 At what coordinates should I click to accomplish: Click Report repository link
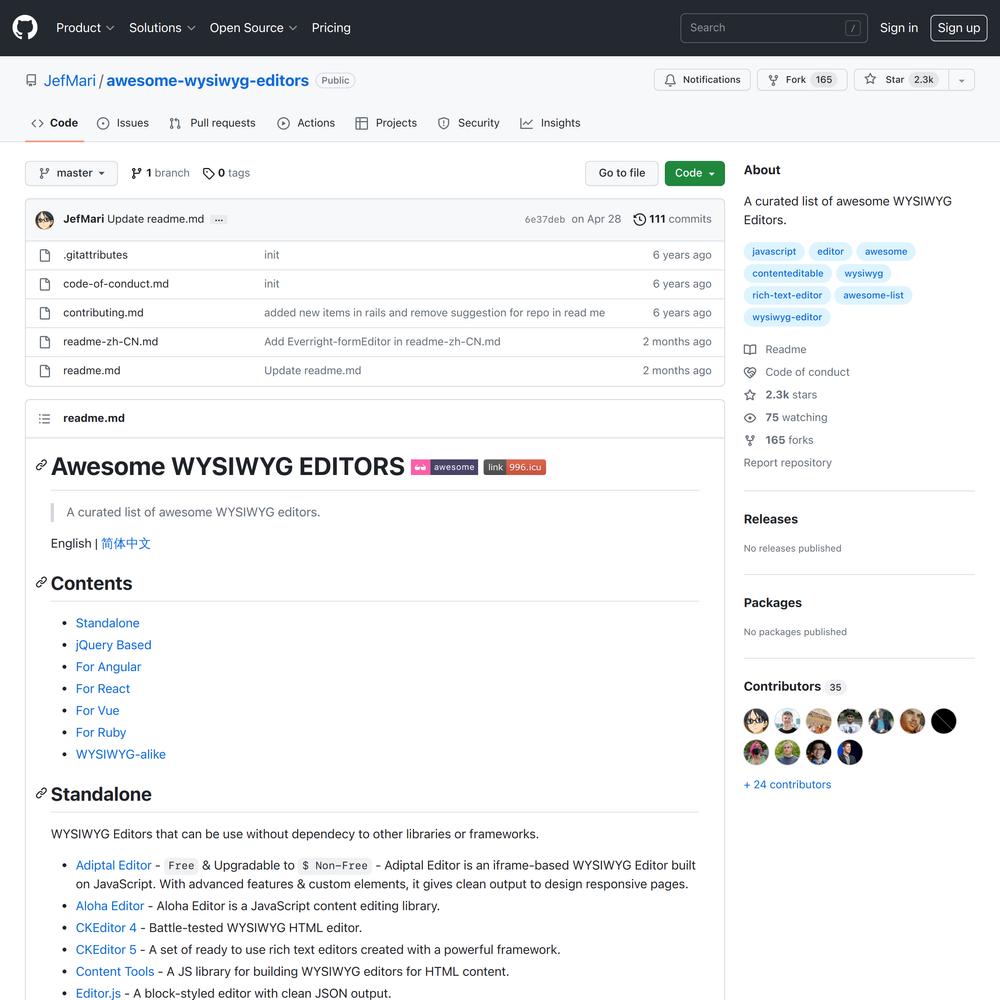tap(788, 463)
